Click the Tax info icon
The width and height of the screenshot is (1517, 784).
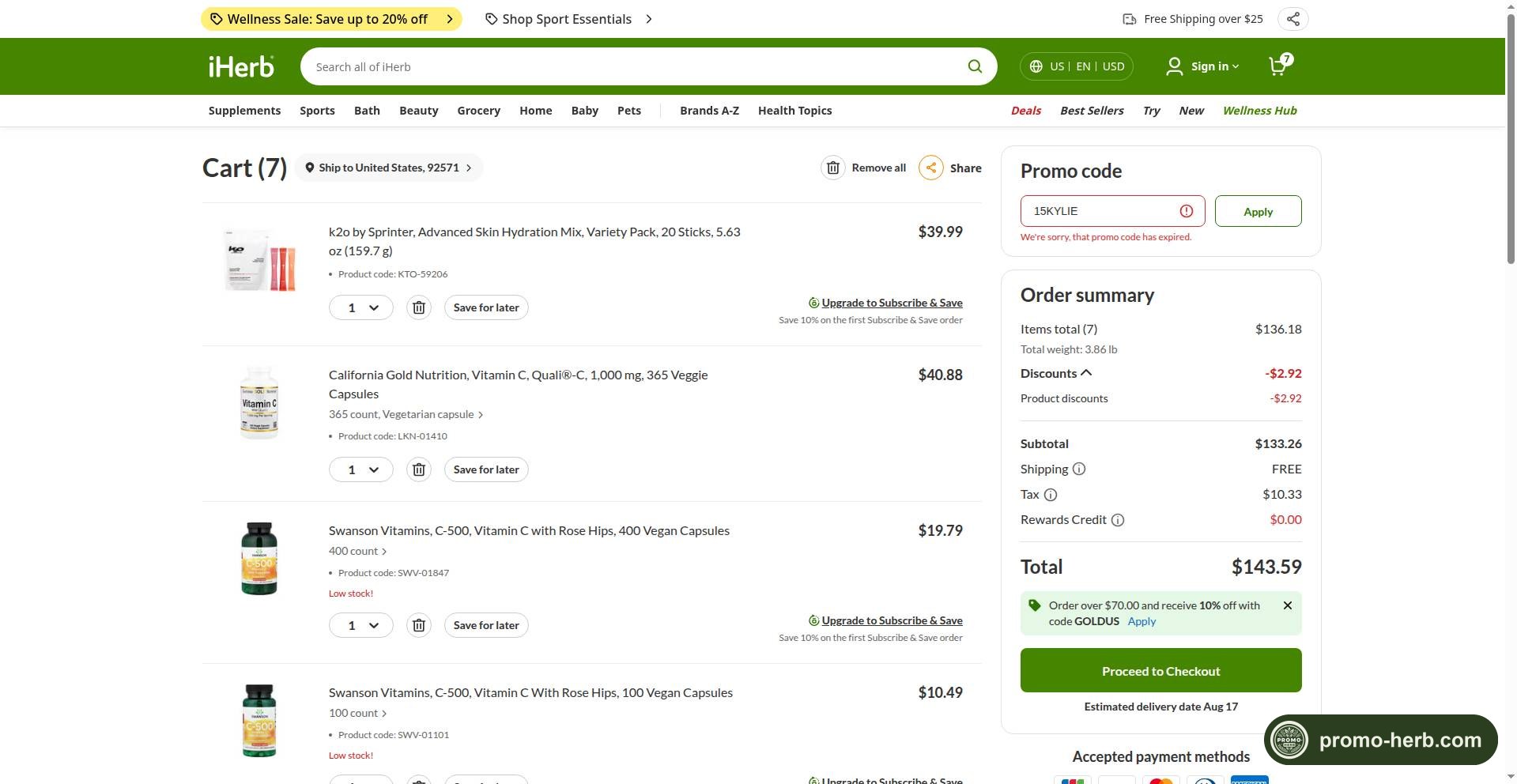(x=1051, y=495)
